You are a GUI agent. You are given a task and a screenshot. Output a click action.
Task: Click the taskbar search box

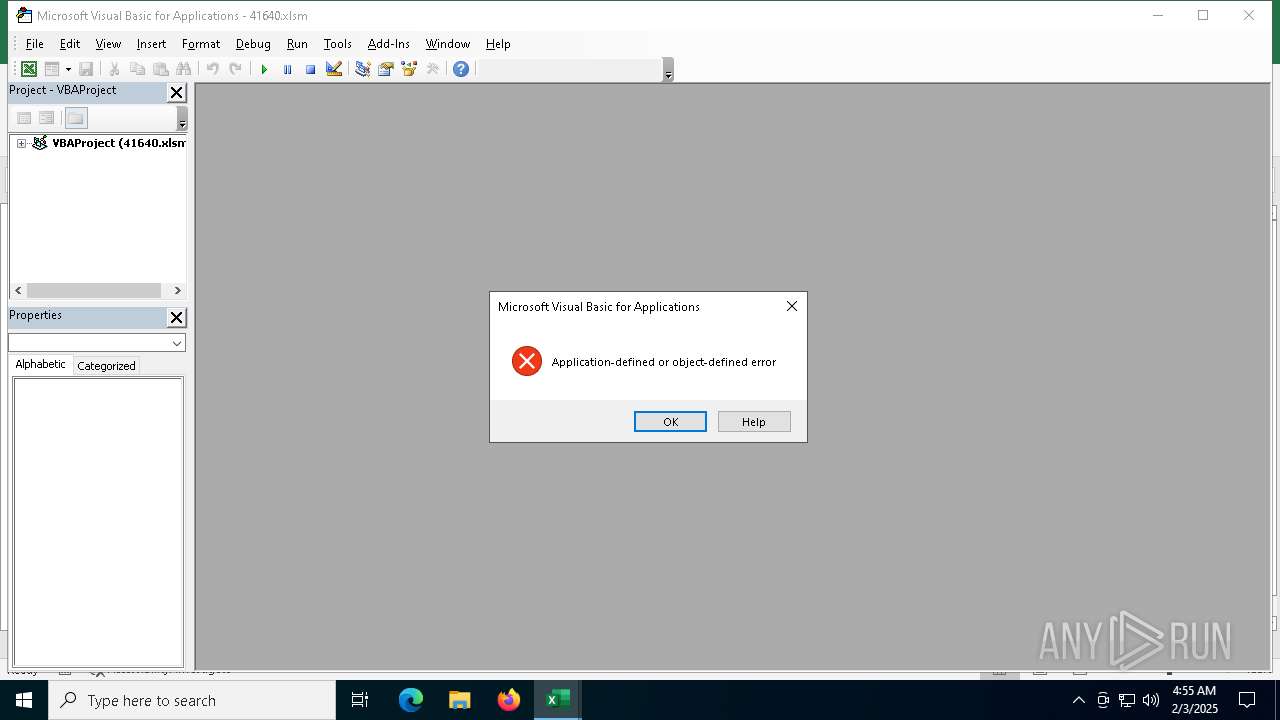click(192, 700)
